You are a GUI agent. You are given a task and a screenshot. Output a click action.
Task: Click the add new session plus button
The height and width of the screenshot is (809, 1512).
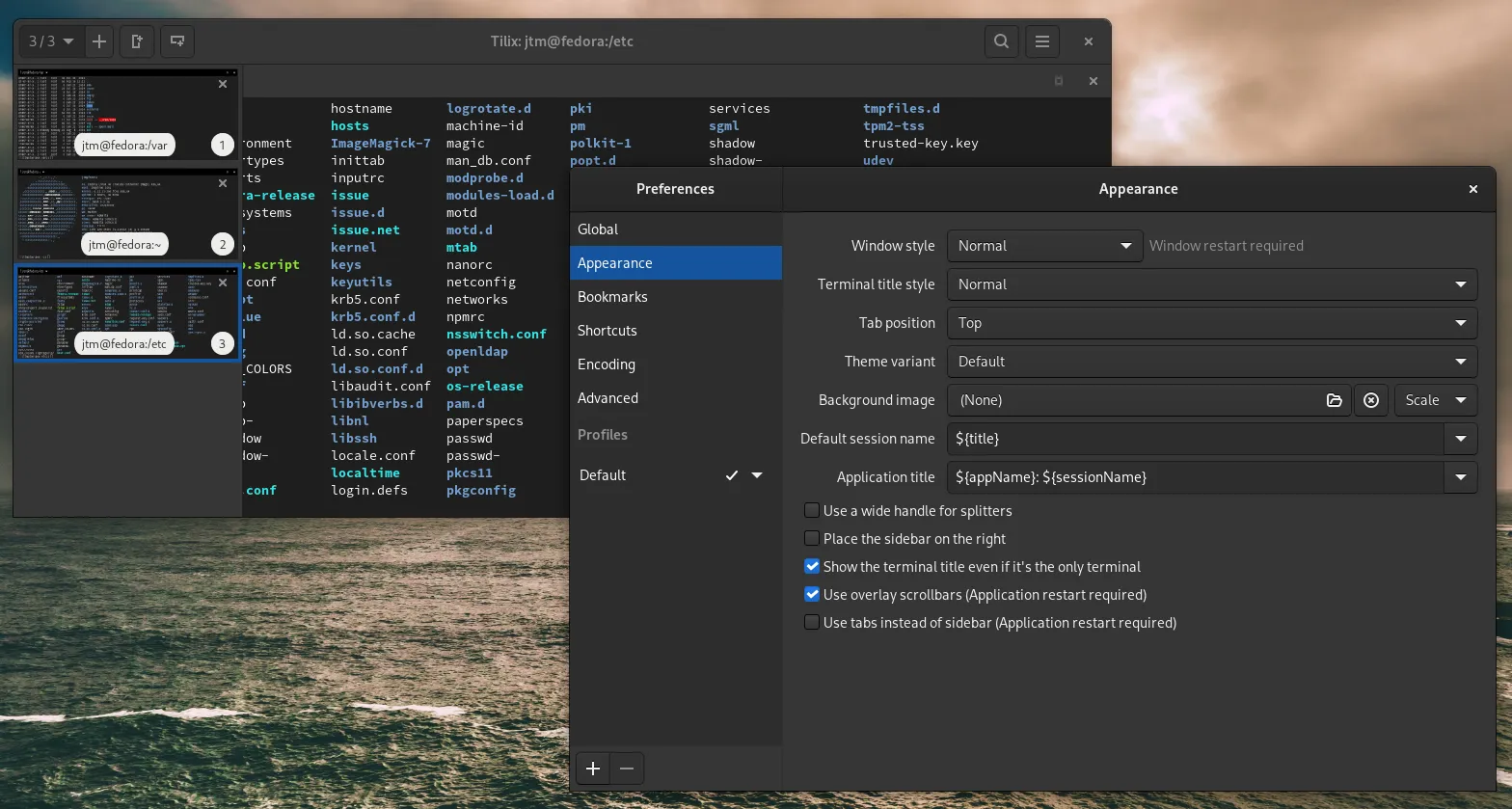pyautogui.click(x=98, y=41)
